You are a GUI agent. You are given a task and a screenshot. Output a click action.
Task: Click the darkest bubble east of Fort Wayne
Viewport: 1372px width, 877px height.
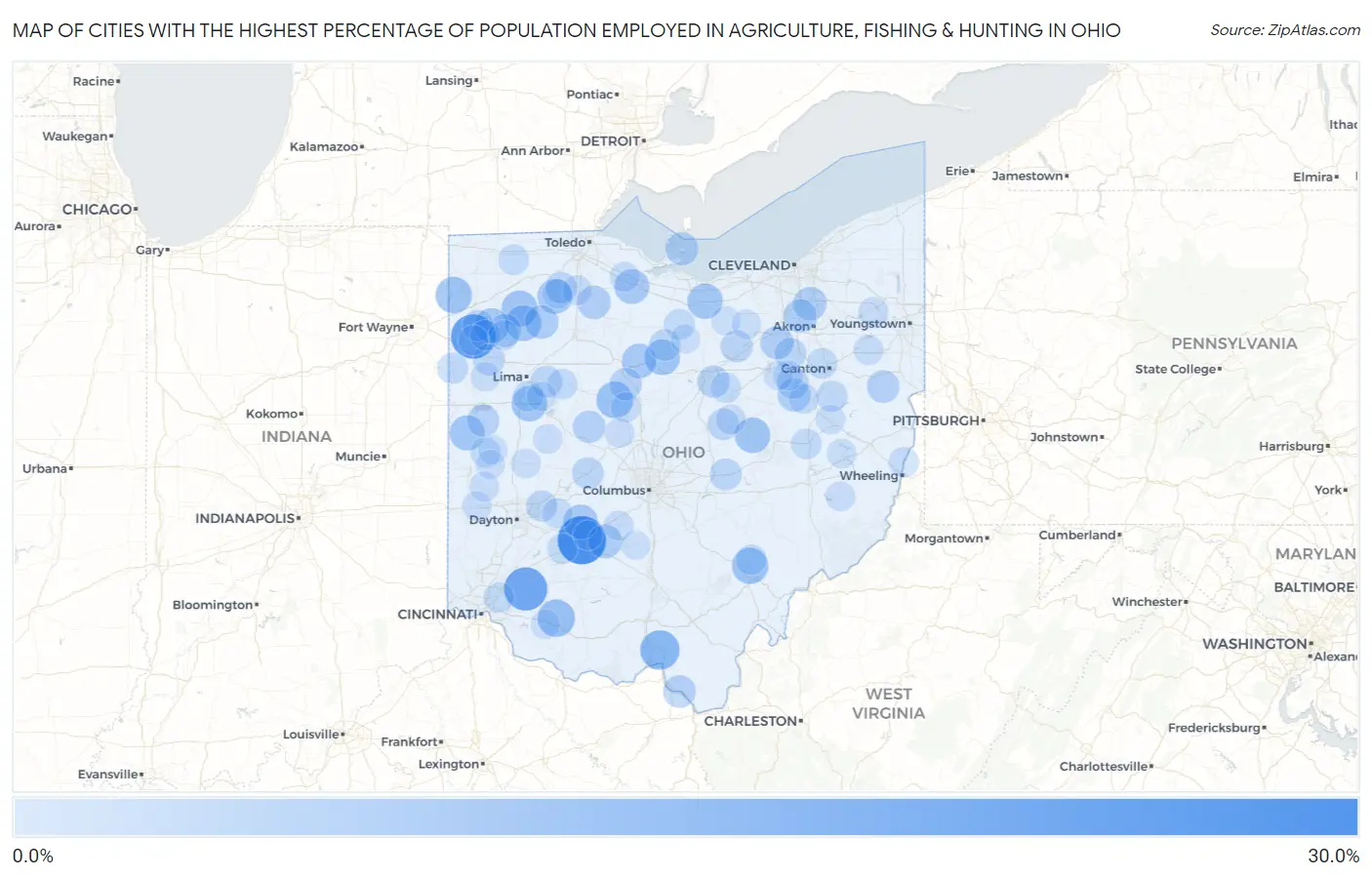pyautogui.click(x=472, y=337)
